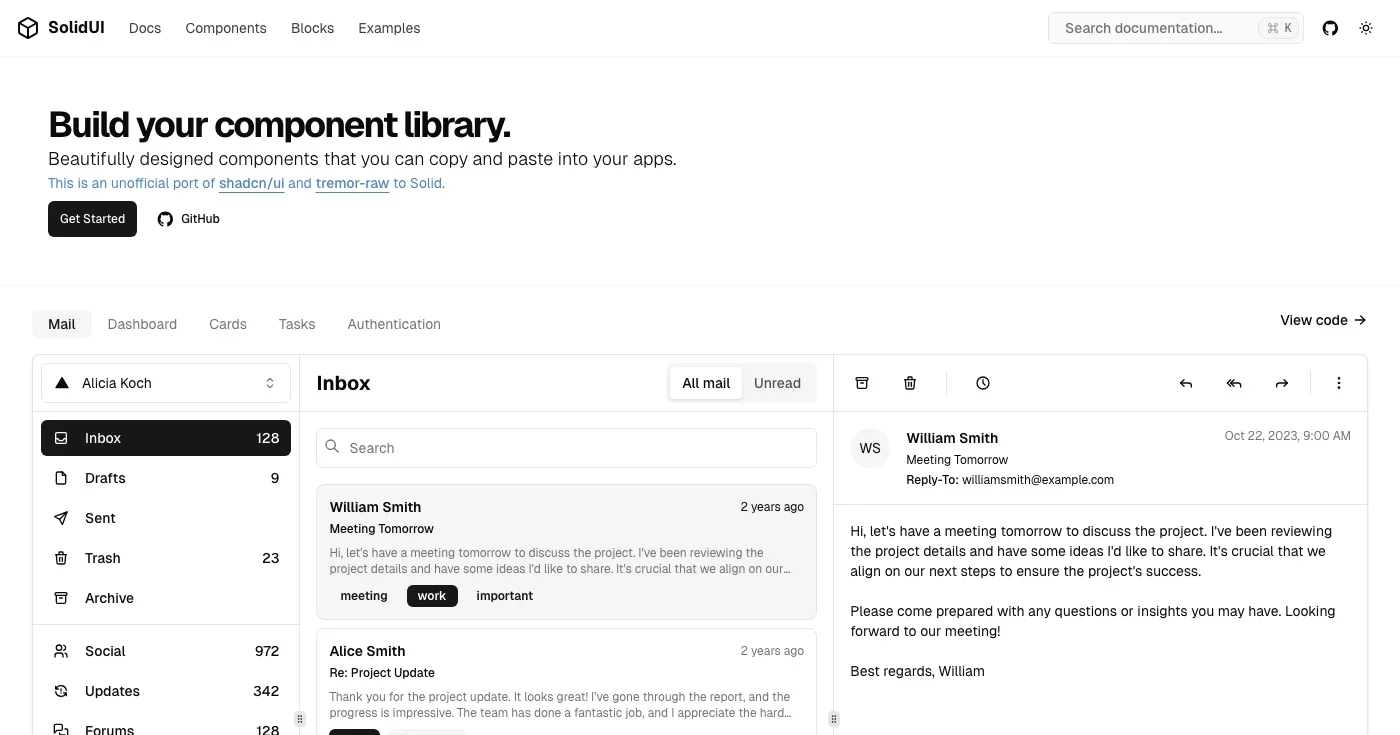Click the forward arrow icon
Viewport: 1400px width, 735px height.
point(1282,383)
